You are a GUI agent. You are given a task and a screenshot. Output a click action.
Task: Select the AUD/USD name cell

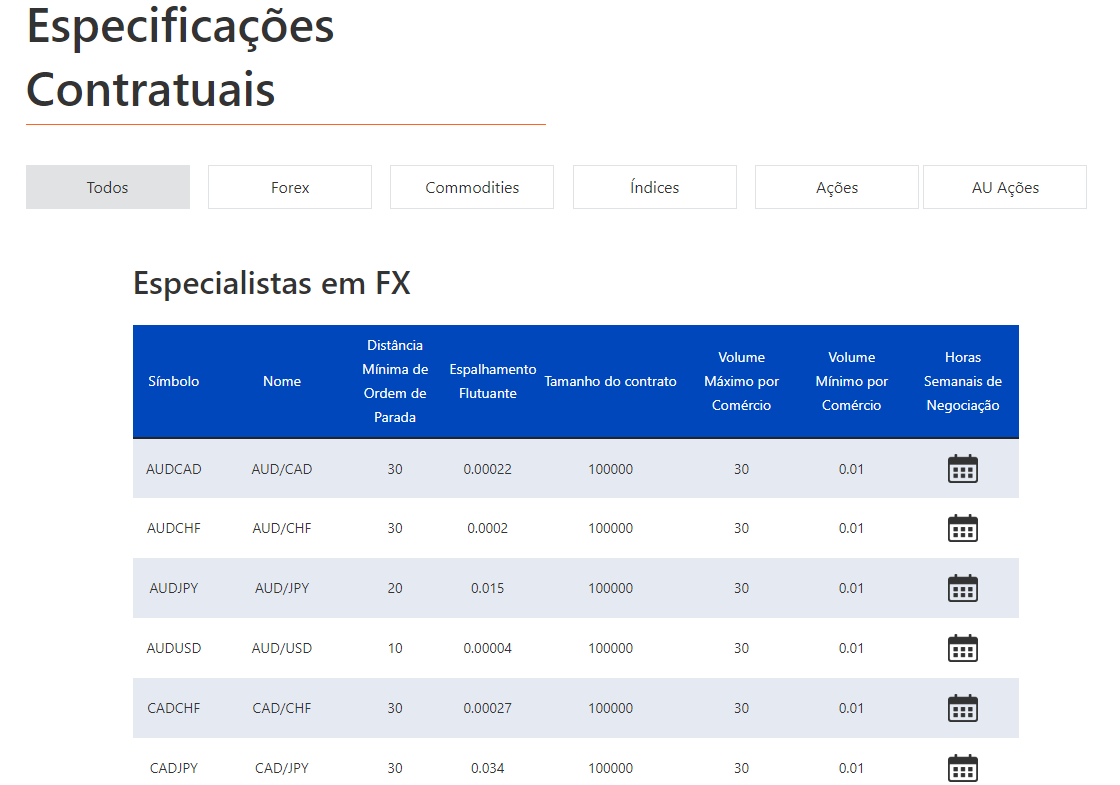click(282, 648)
